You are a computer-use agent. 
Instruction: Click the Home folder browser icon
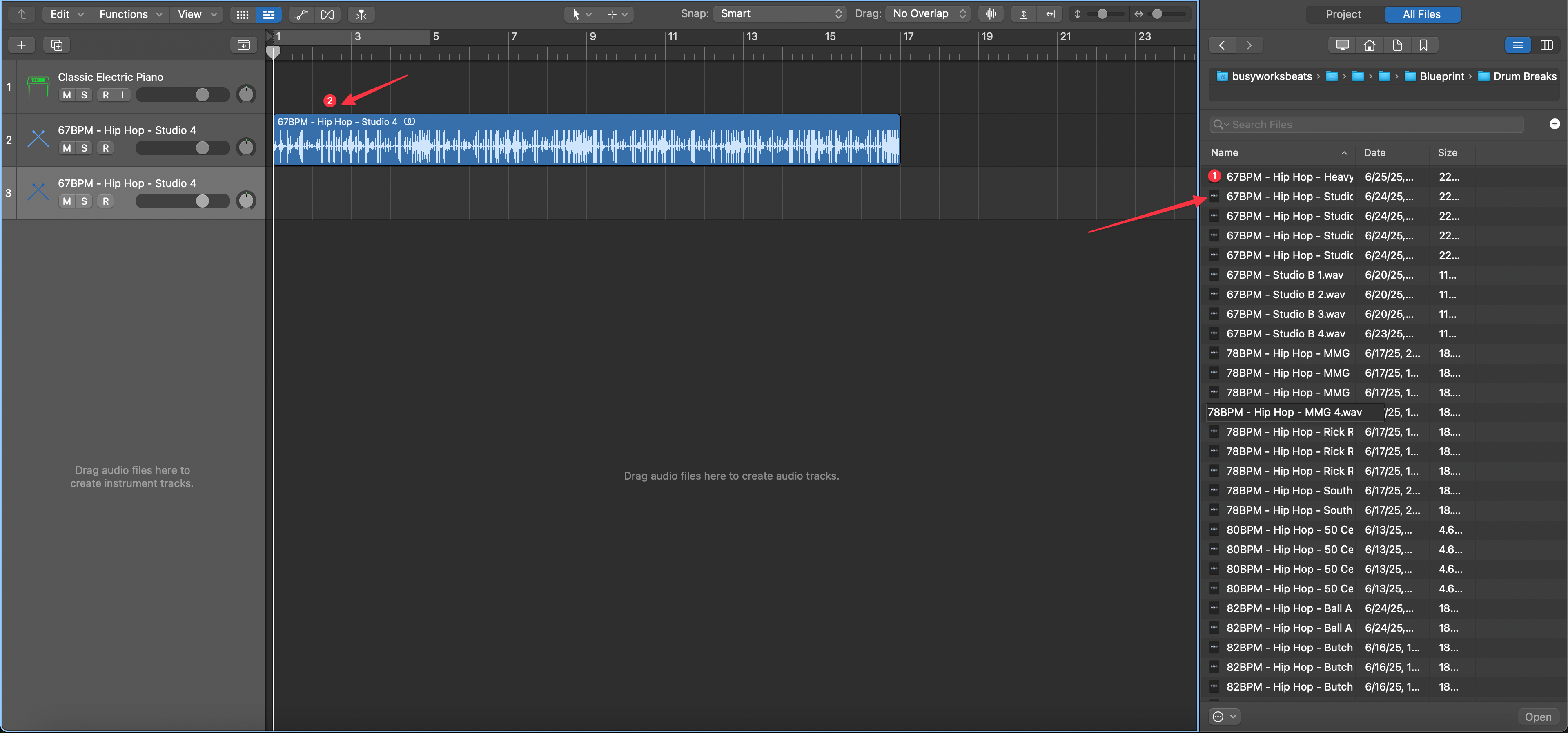(x=1369, y=45)
